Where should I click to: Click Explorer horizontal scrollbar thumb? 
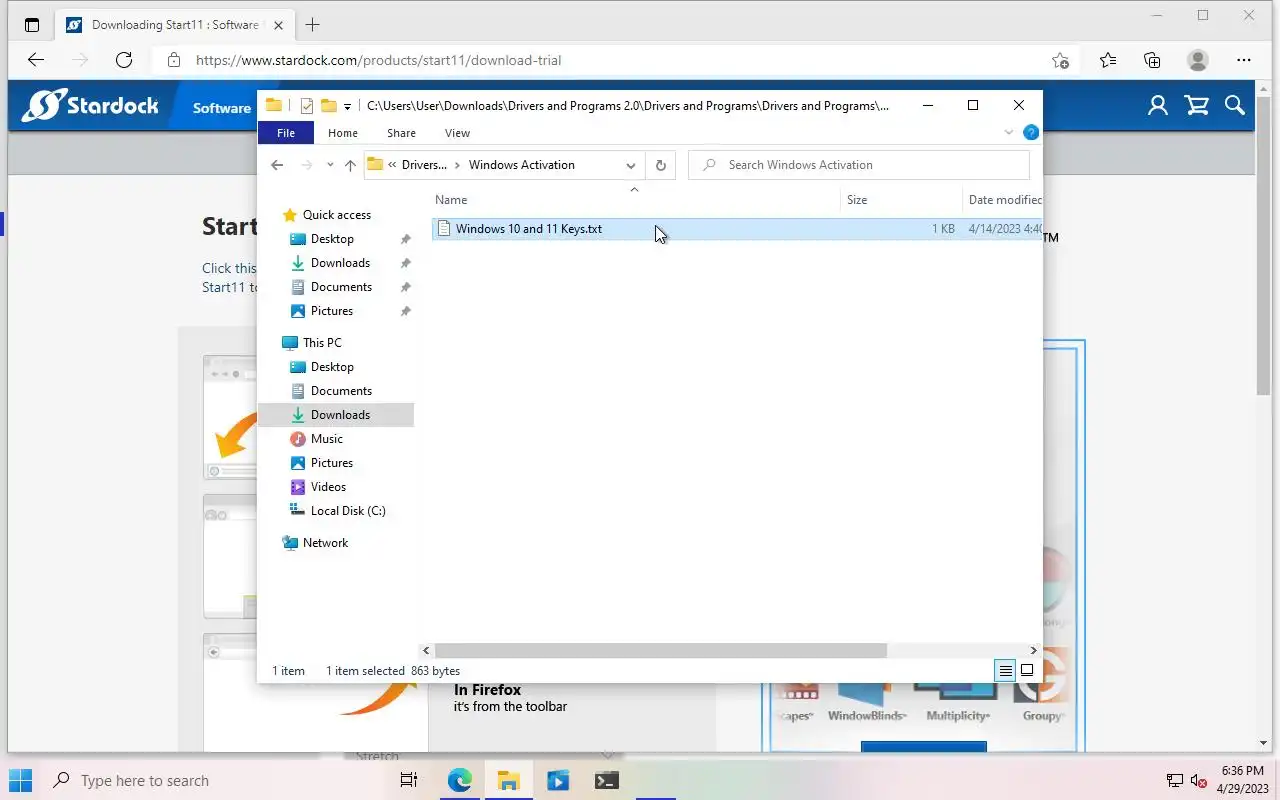pos(660,650)
